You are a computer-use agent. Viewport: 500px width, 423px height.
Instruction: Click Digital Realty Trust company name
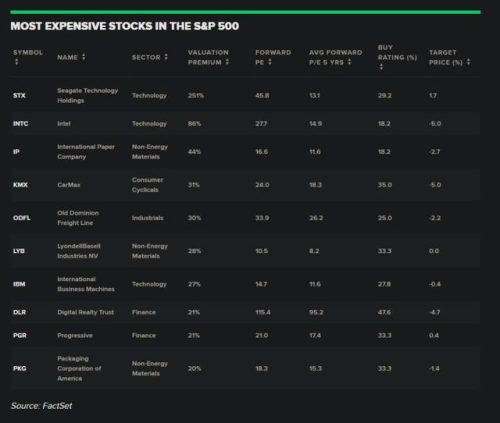85,312
